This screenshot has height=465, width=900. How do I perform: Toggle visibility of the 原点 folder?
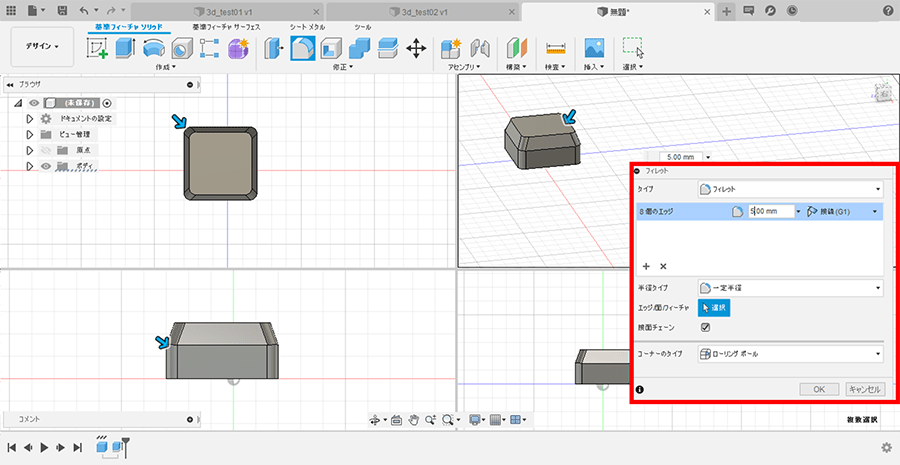pyautogui.click(x=45, y=150)
